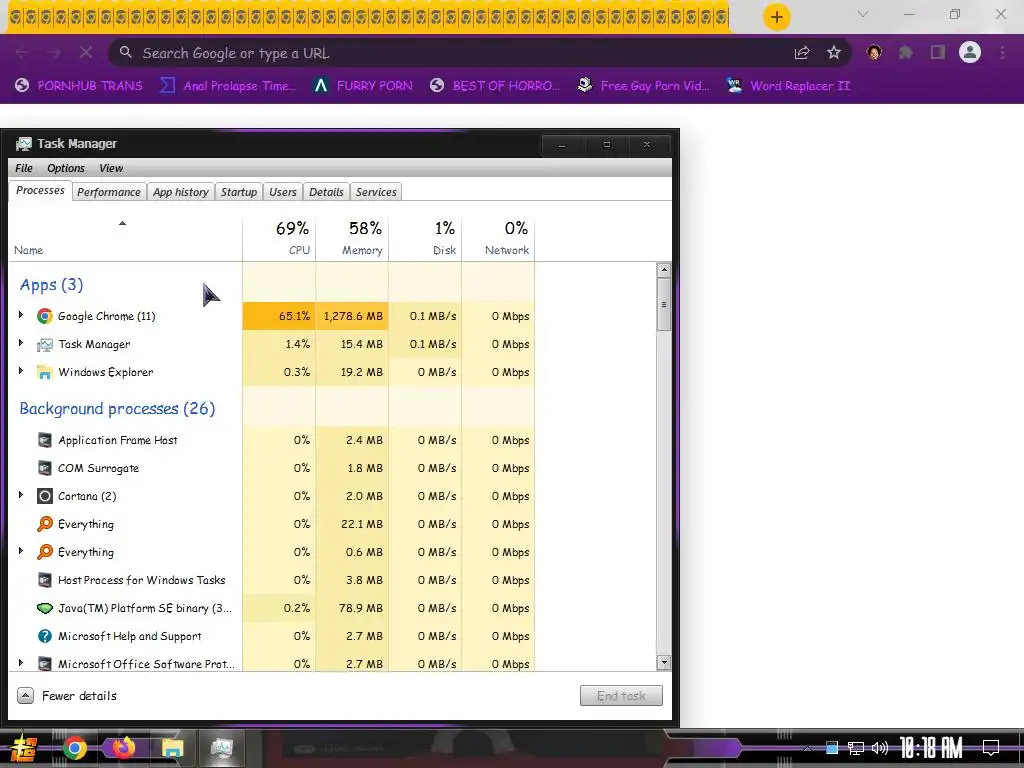Select the COM Surrogate process icon
The image size is (1024, 768).
44,468
